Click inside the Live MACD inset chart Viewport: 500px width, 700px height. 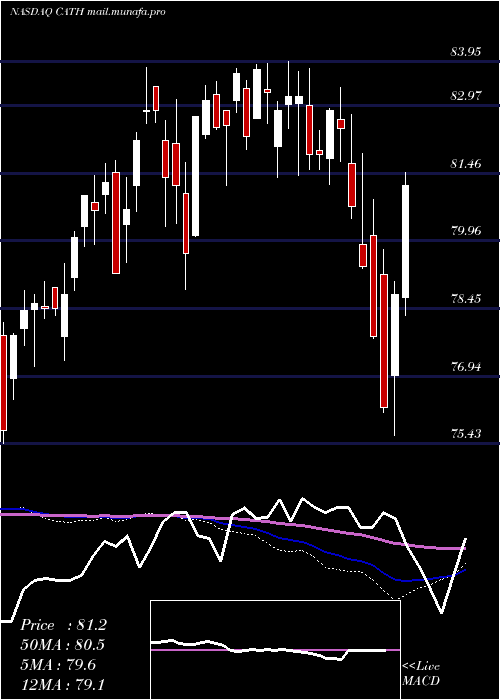coord(275,650)
